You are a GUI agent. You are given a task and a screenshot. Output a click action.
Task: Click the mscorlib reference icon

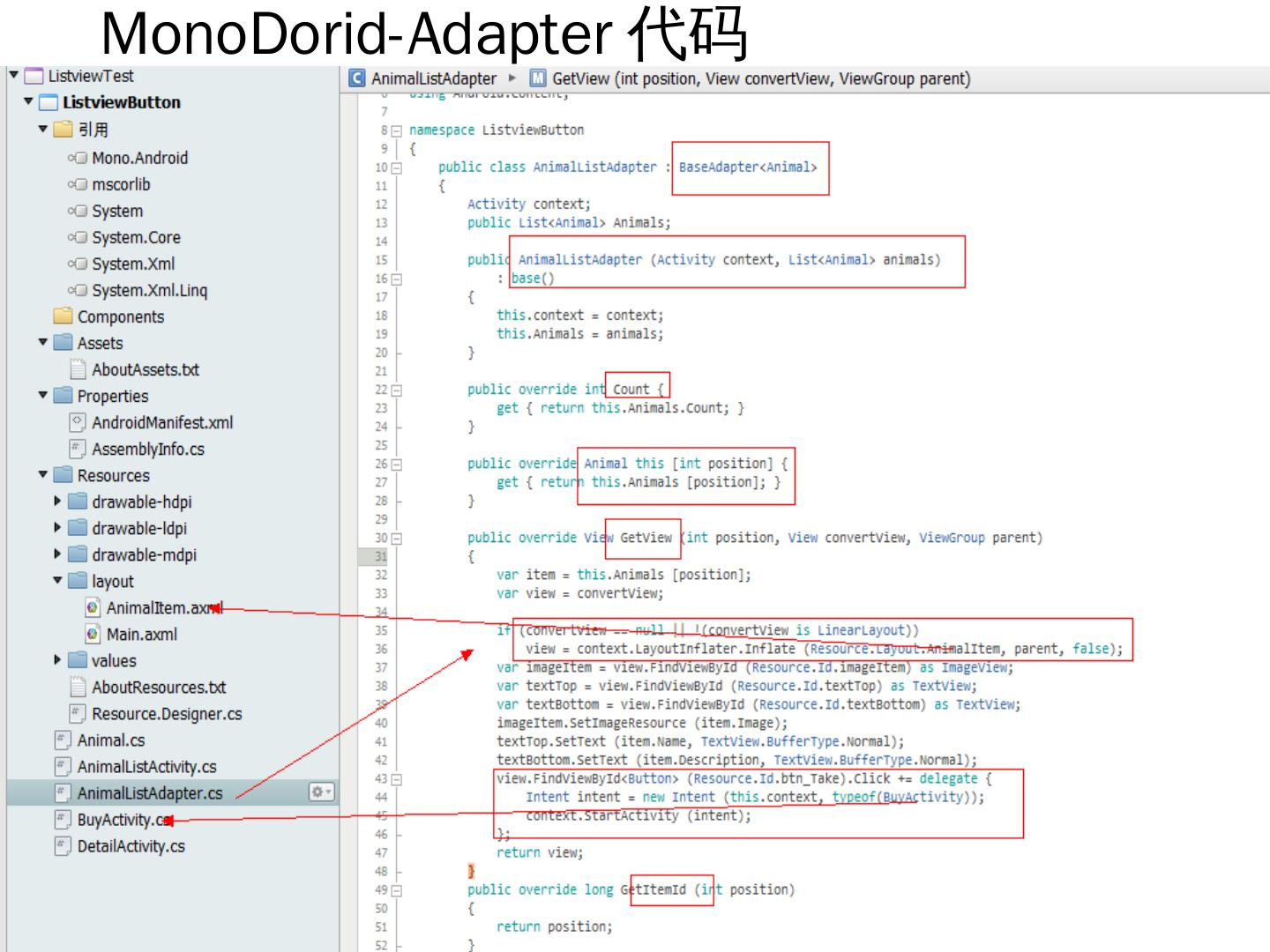78,185
